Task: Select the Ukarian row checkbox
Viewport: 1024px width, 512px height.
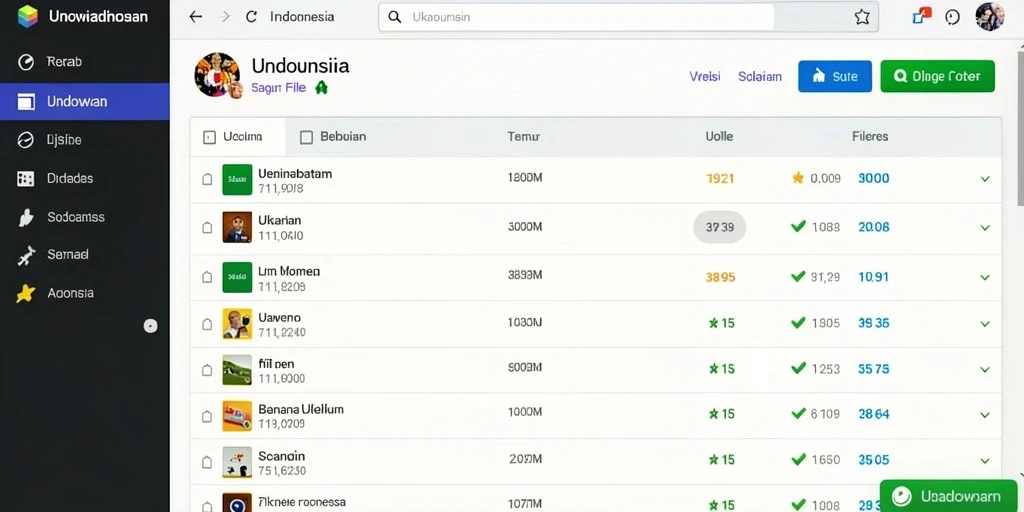Action: pyautogui.click(x=207, y=227)
